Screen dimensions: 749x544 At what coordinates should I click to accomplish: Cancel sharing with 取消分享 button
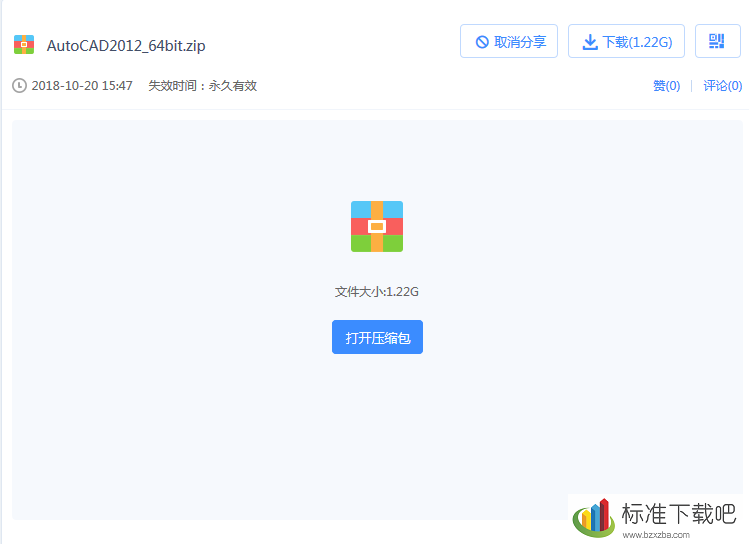(509, 41)
